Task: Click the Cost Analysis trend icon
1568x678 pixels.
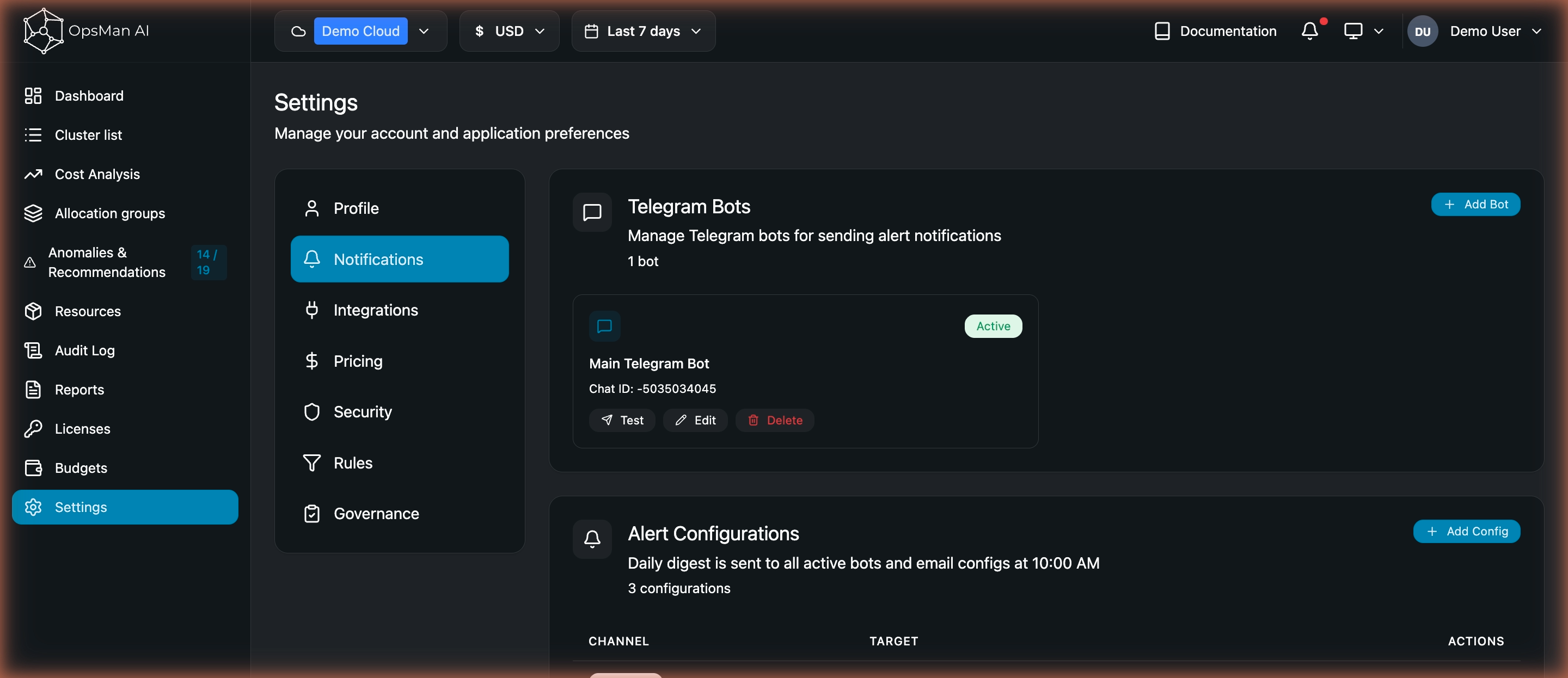Action: pos(33,174)
